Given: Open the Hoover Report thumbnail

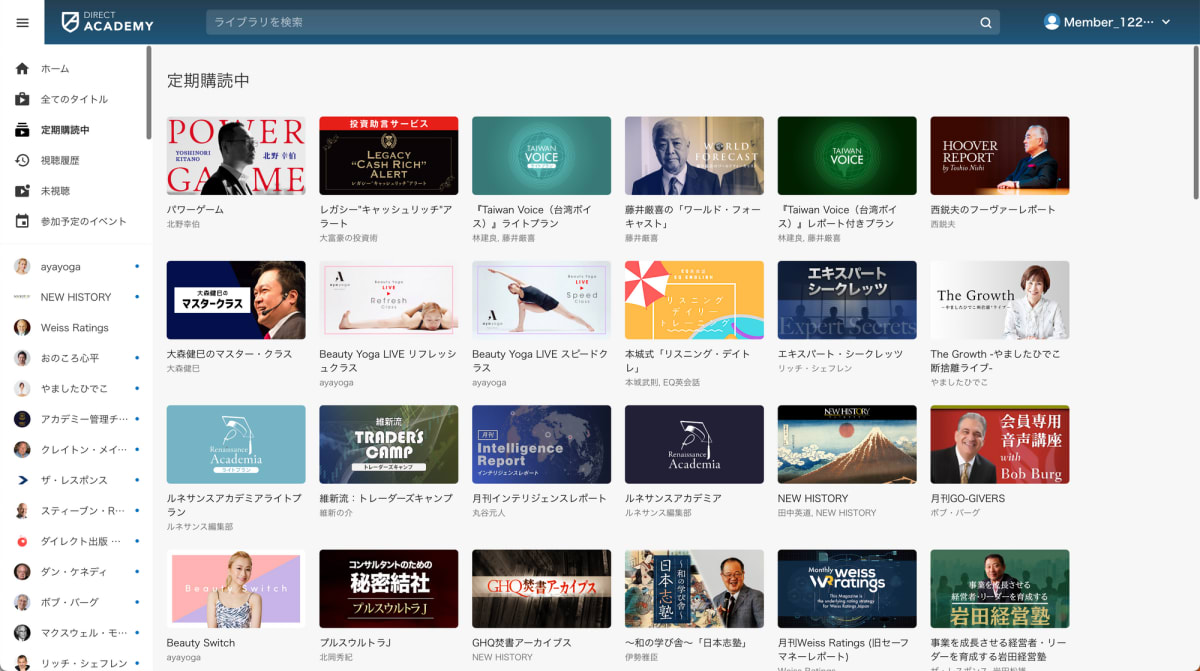Looking at the screenshot, I should [1000, 156].
